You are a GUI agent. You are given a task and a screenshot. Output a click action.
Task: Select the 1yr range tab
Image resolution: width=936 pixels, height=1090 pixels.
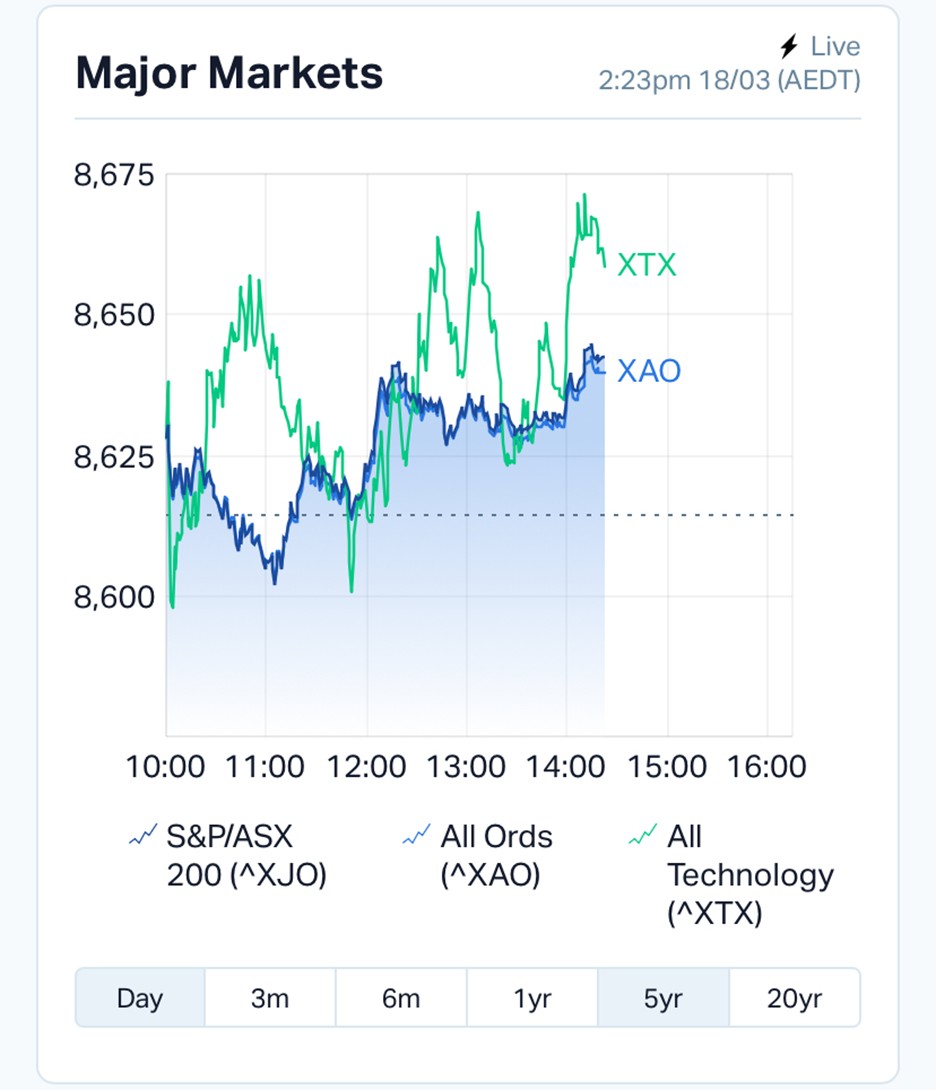click(531, 998)
